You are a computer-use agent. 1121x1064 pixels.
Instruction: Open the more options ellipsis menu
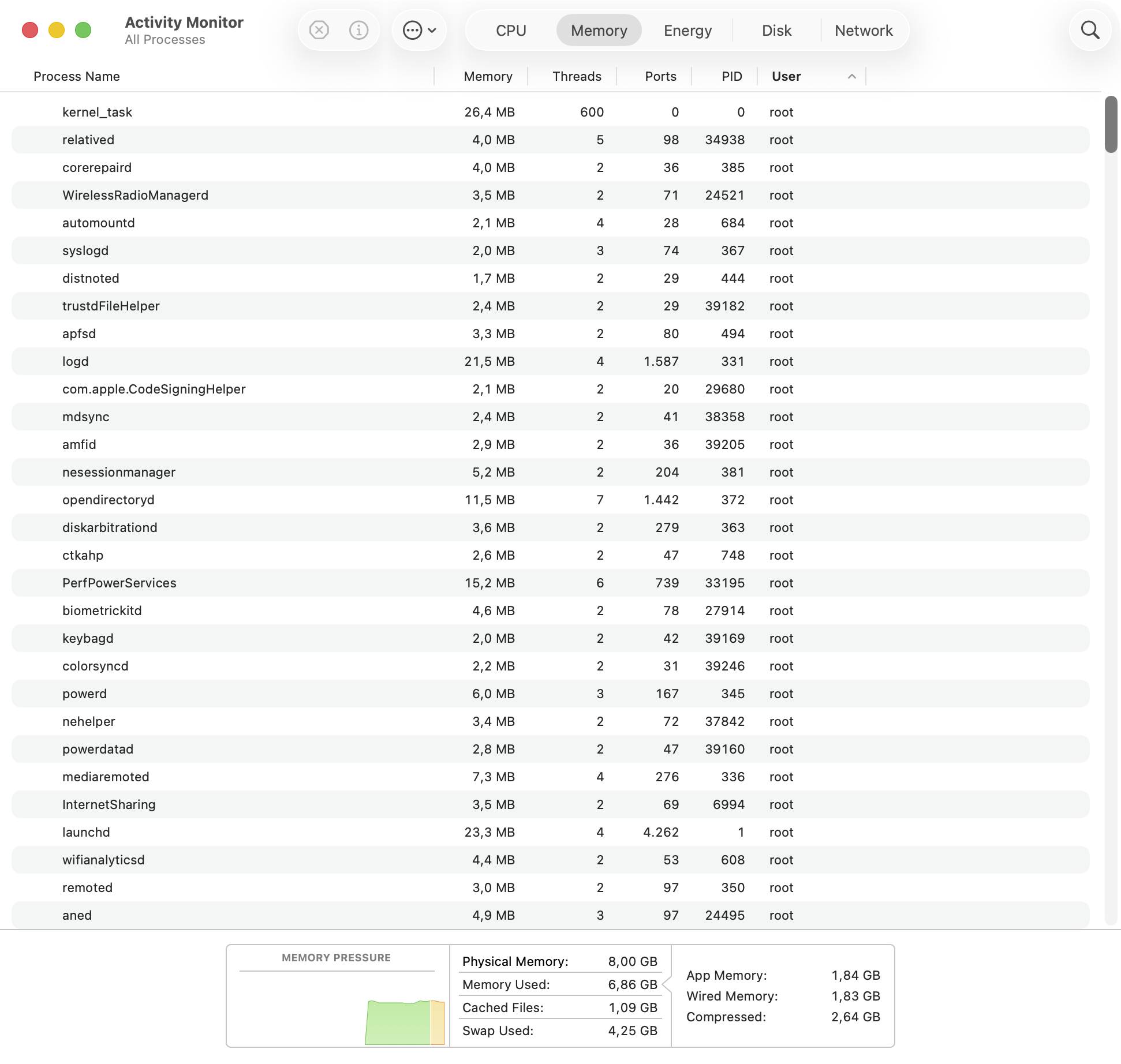419,30
